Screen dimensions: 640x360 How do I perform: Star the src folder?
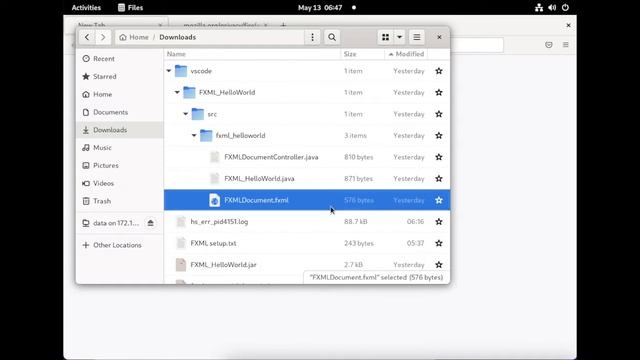point(439,114)
